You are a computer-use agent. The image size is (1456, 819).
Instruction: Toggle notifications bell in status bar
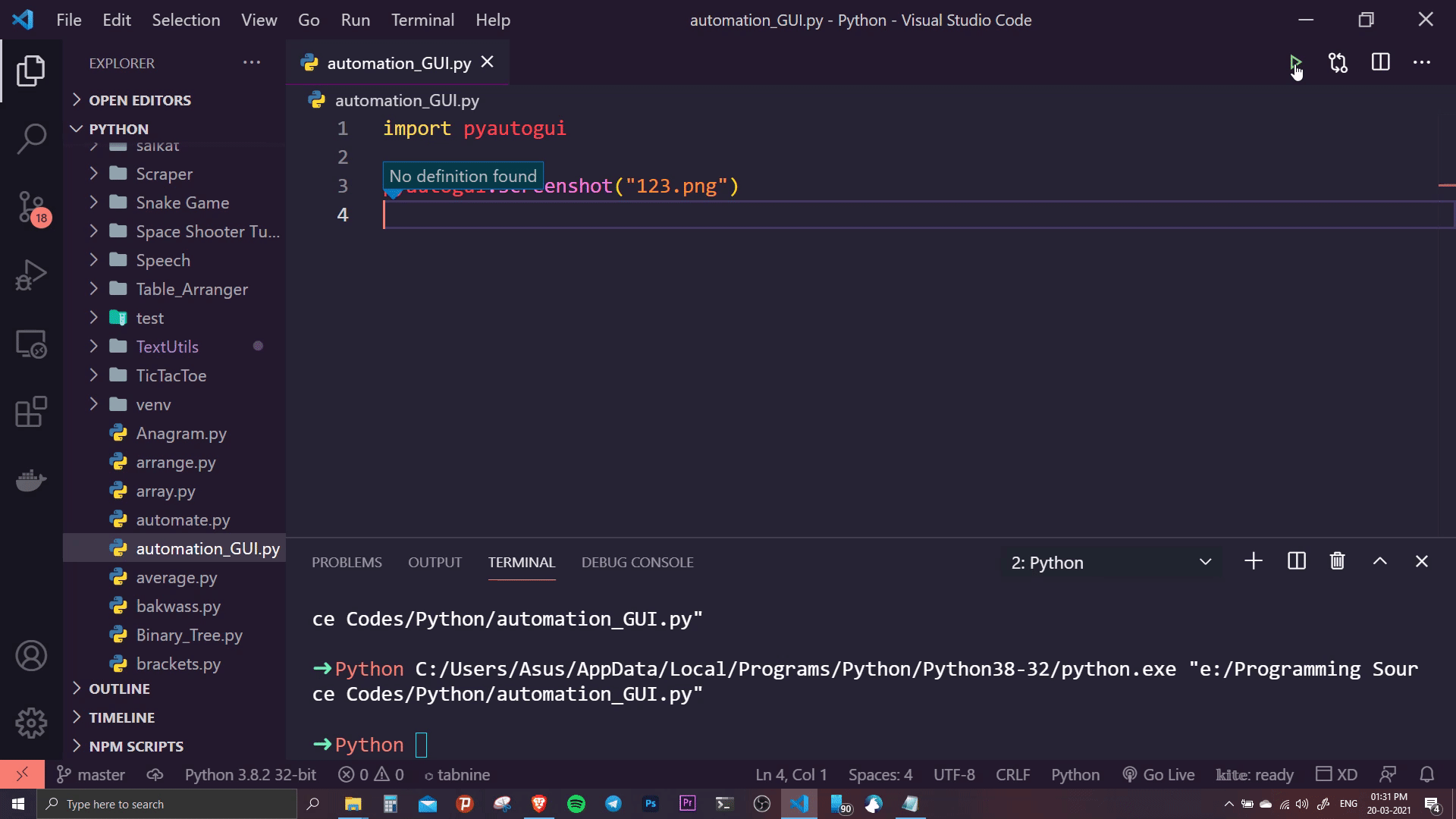coord(1426,774)
